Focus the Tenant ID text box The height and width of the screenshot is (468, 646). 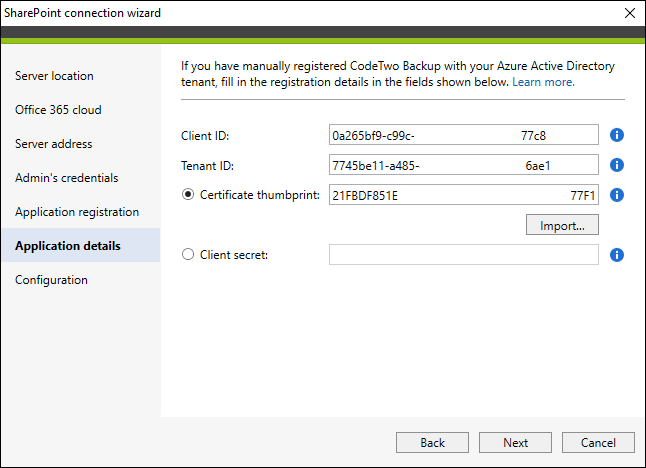pyautogui.click(x=463, y=165)
